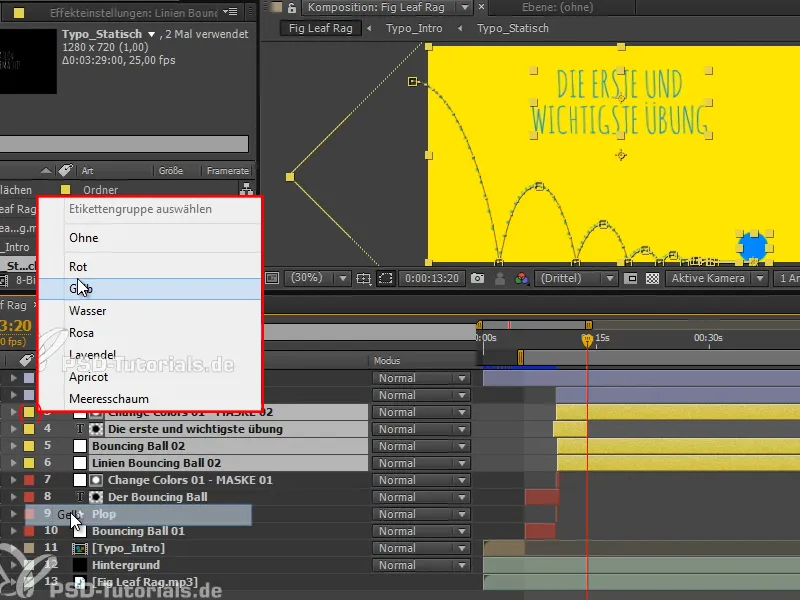Click the project flowchart icon
Screen dimensions: 800x600
click(246, 189)
